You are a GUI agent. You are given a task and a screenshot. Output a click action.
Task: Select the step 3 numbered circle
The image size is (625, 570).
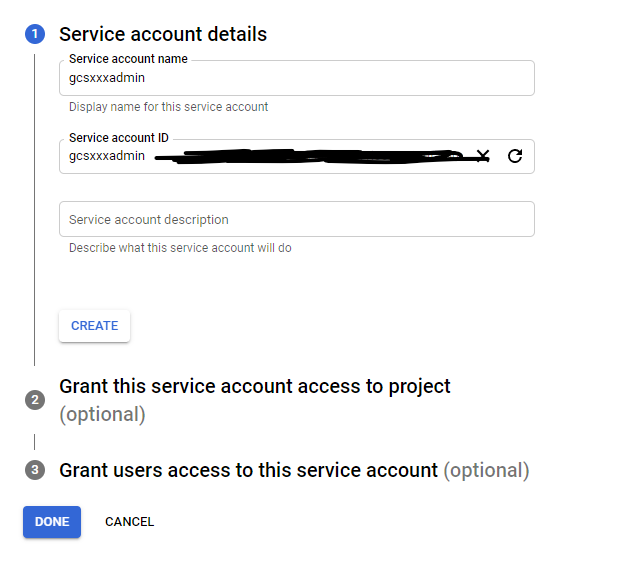(x=35, y=470)
